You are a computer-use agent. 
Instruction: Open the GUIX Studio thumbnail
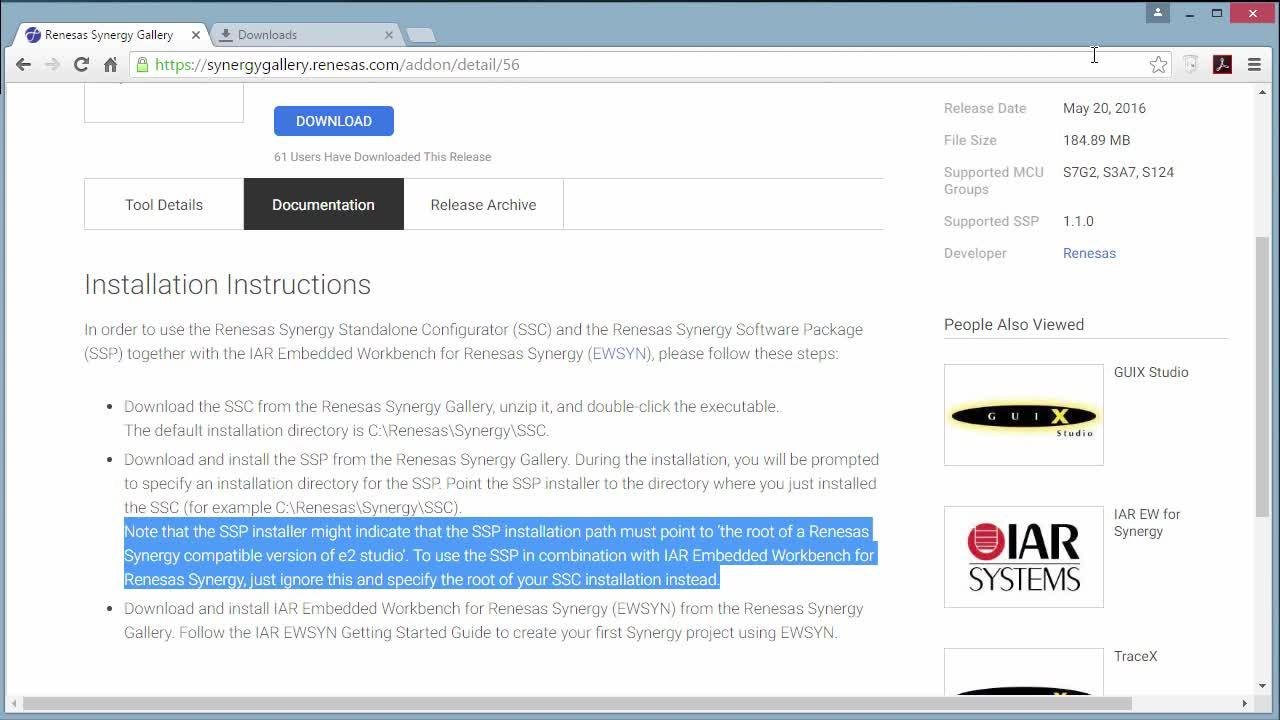(1024, 415)
